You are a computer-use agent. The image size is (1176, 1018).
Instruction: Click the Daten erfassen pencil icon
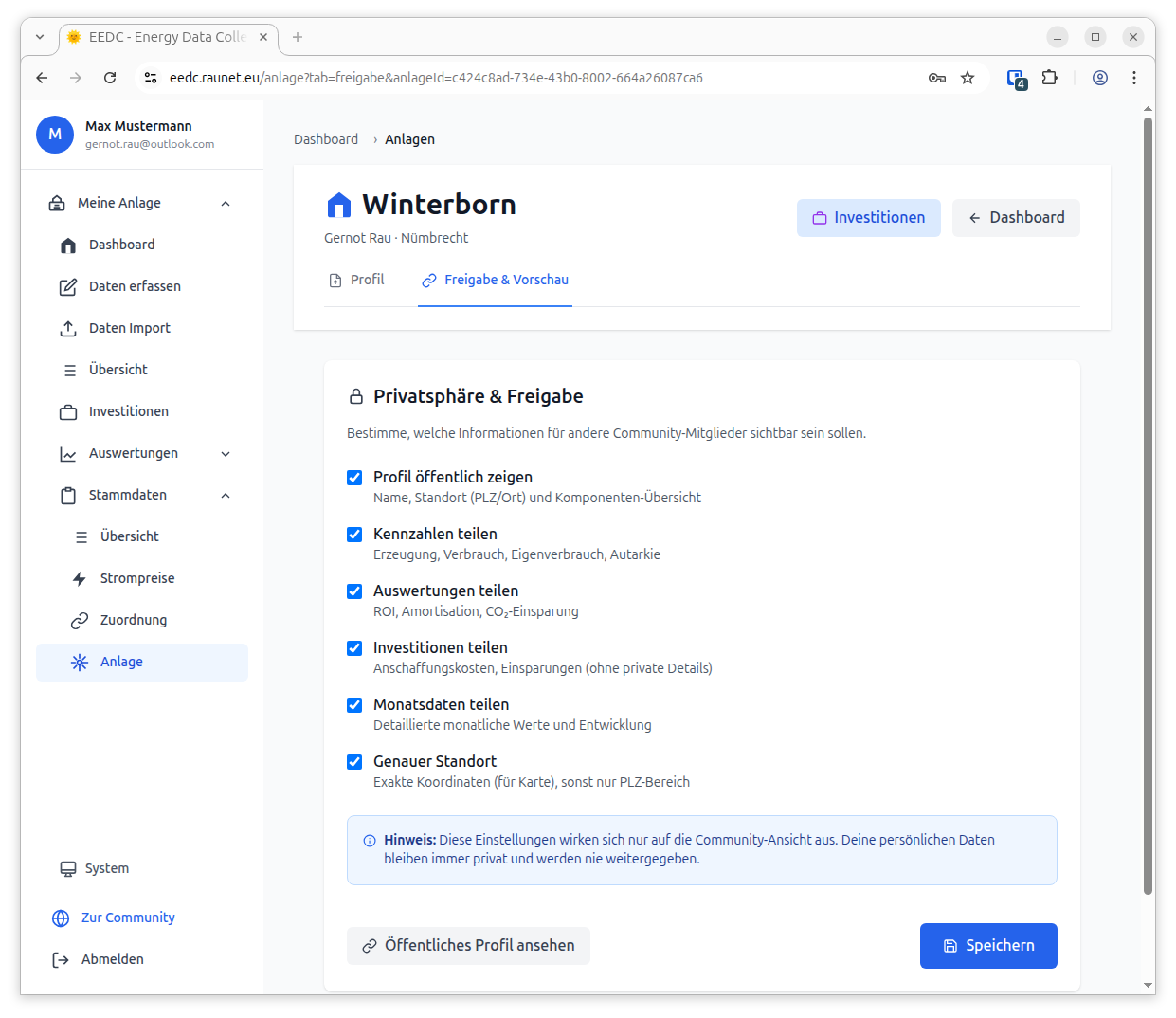click(x=68, y=286)
